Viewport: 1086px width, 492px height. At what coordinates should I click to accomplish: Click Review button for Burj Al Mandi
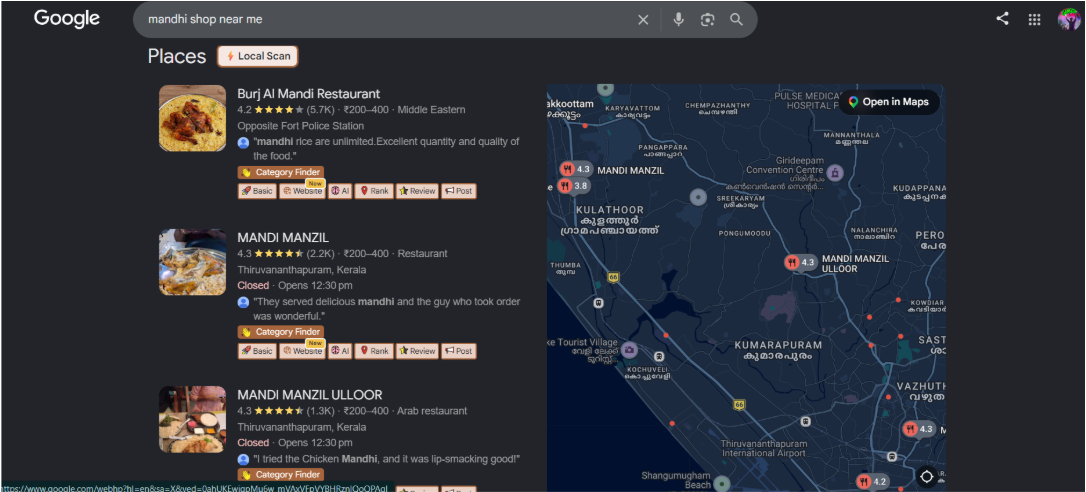tap(416, 191)
